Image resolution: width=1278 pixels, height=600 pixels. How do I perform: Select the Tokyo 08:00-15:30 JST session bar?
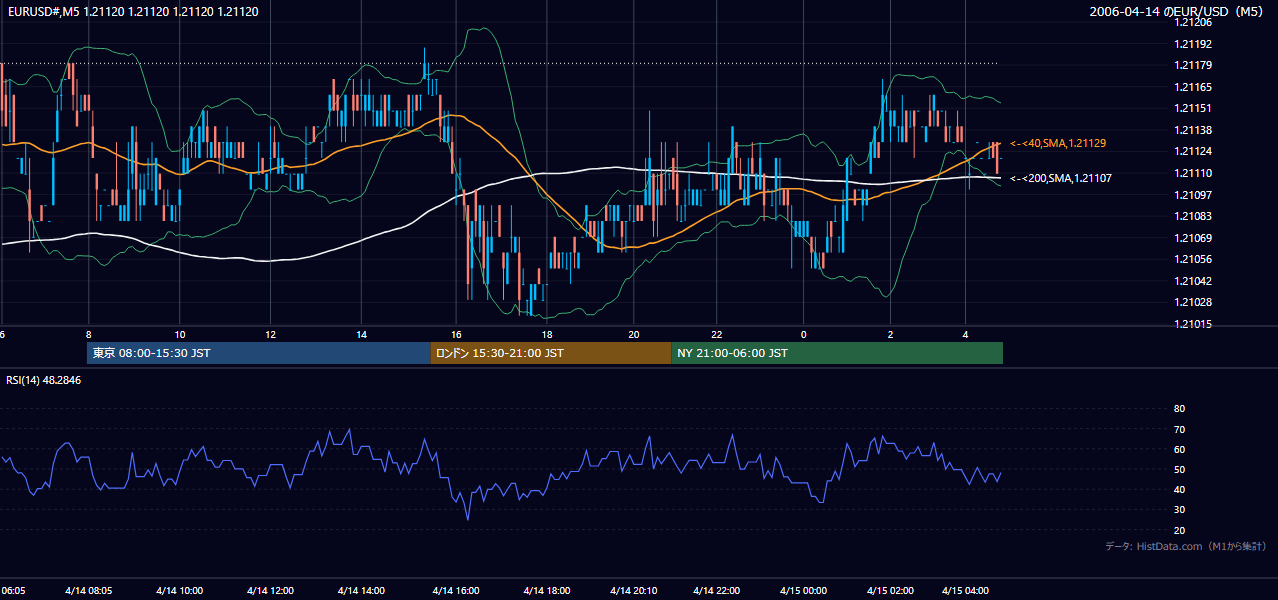(259, 353)
